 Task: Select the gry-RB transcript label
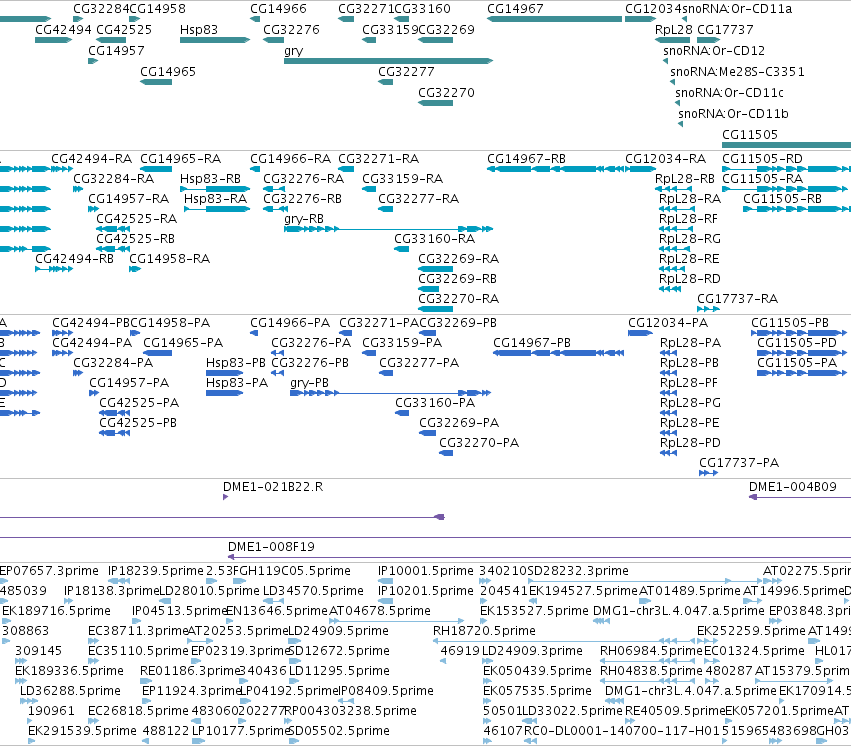pyautogui.click(x=304, y=219)
